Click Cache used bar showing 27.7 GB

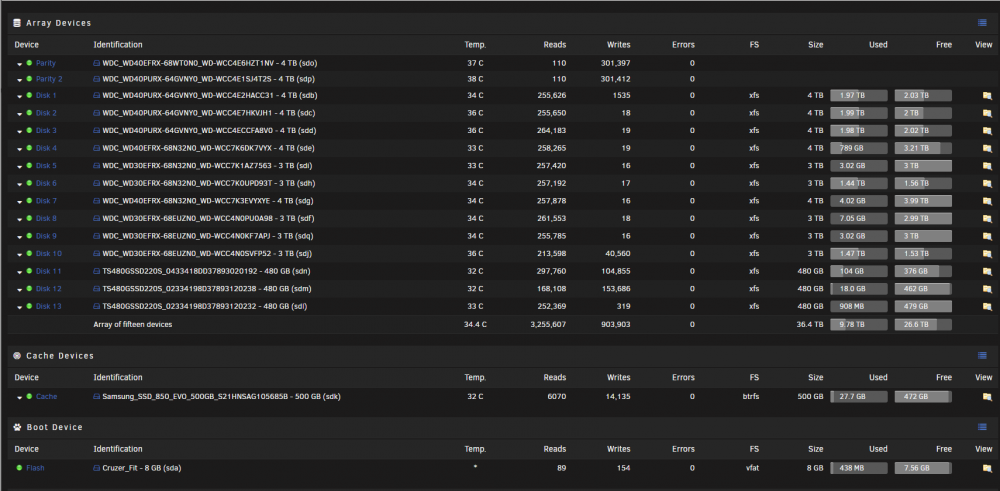coord(858,397)
